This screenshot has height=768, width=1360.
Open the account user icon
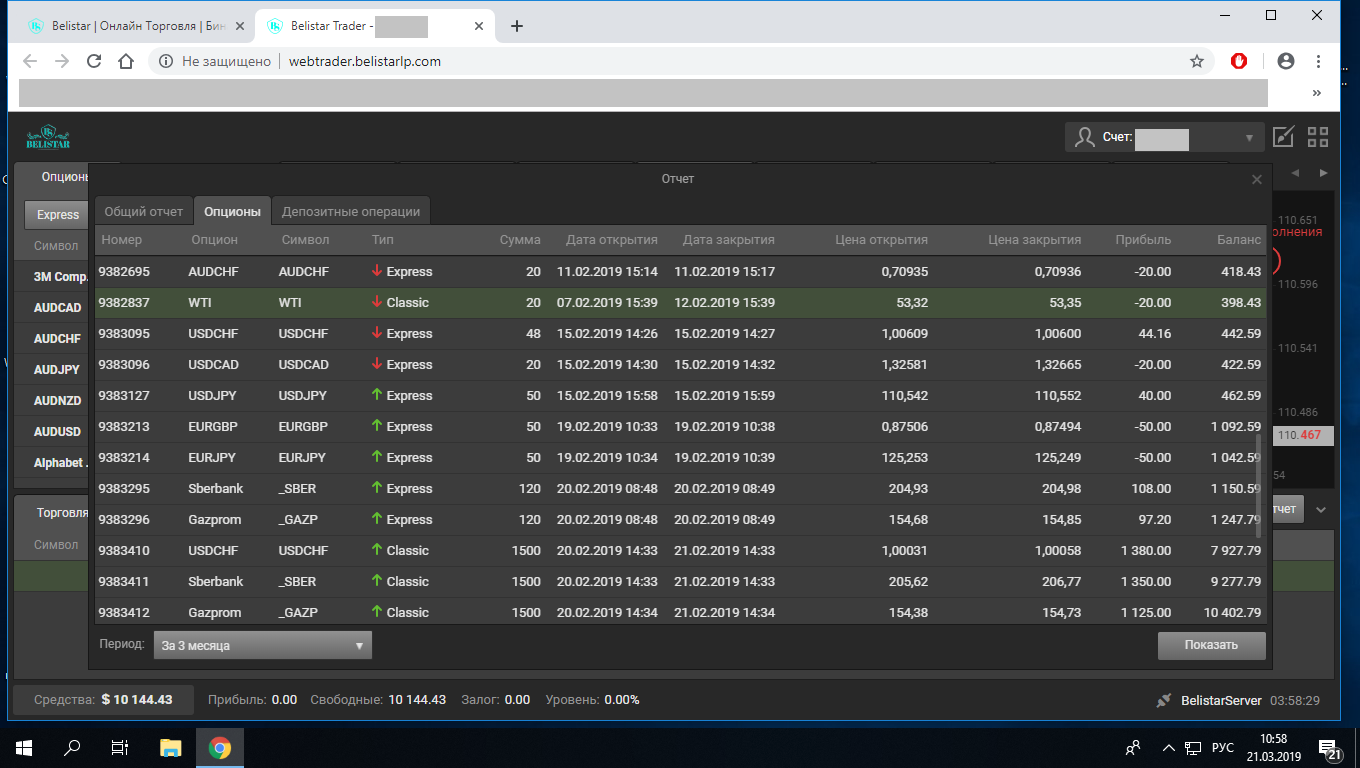pos(1085,138)
